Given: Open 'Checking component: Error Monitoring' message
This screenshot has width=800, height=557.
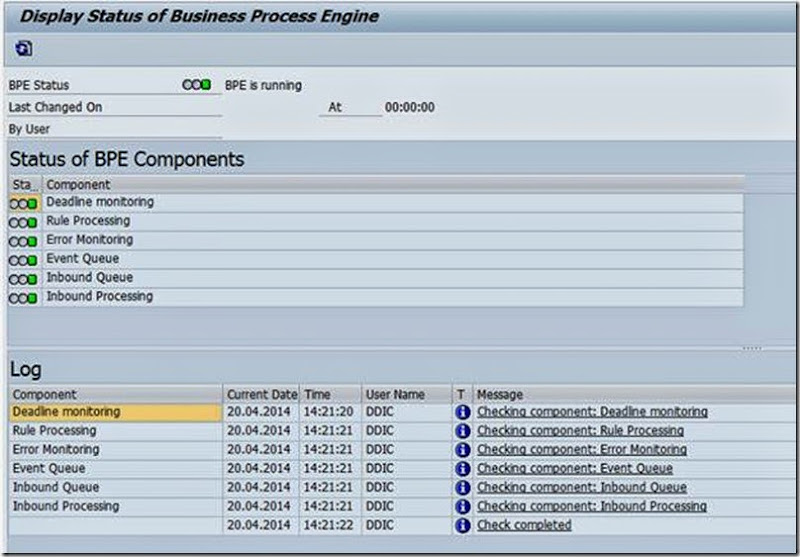Looking at the screenshot, I should pyautogui.click(x=582, y=449).
